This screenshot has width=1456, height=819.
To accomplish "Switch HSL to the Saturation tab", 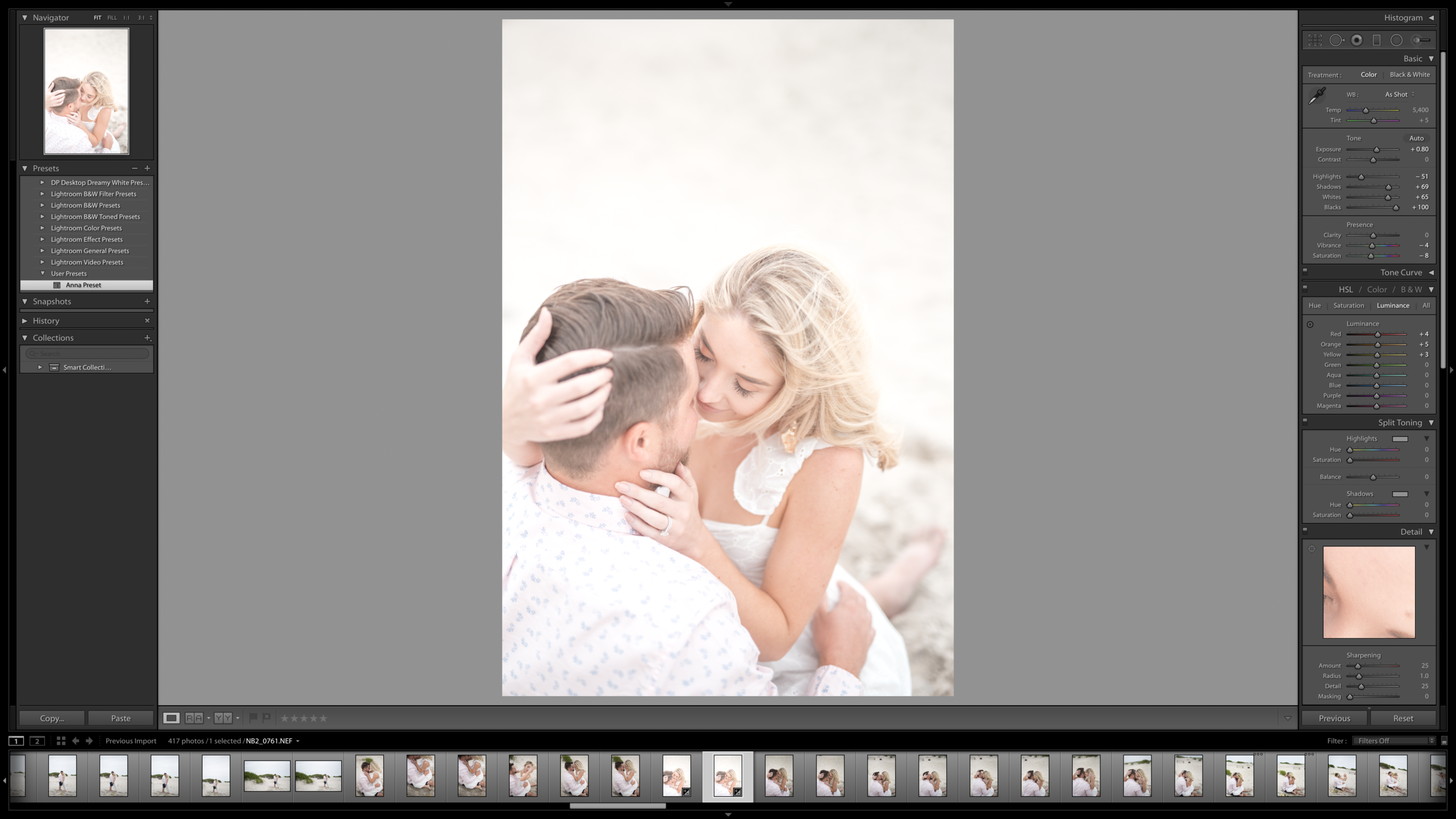I will 1348,305.
